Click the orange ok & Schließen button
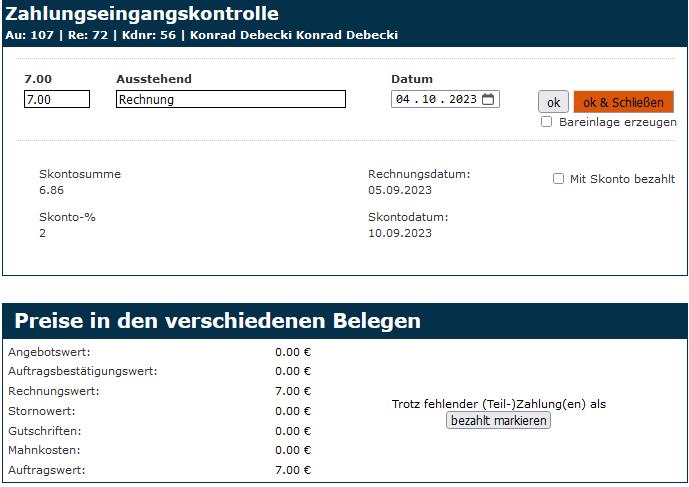The image size is (689, 487). (623, 102)
